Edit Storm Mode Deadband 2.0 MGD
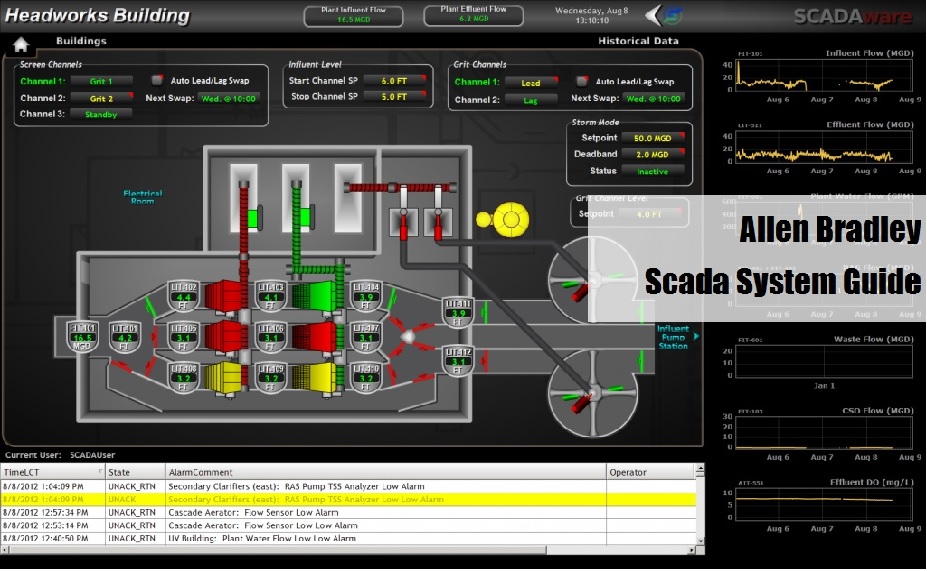 point(653,154)
